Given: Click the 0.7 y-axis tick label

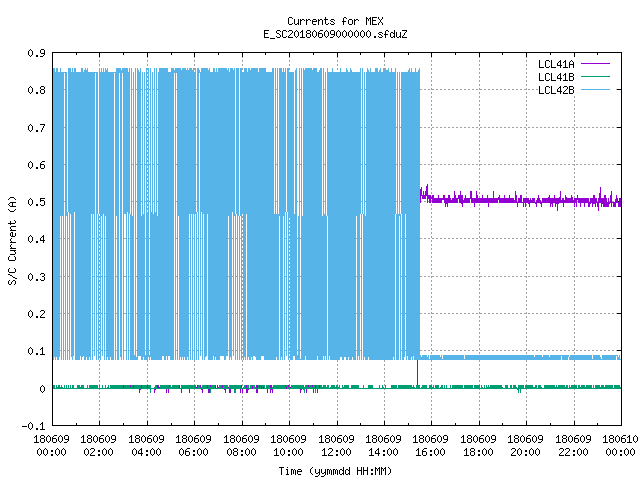Looking at the screenshot, I should tap(36, 128).
